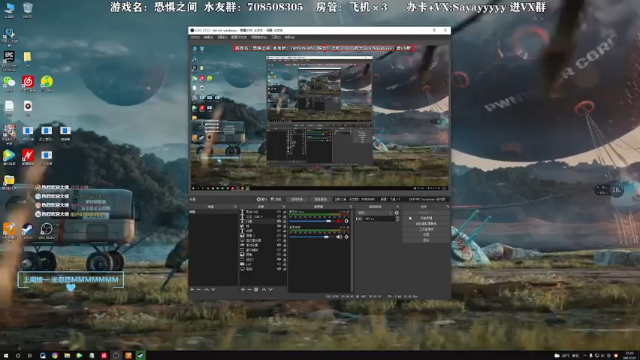Open settings gear of the second mixer channel
Image resolution: width=640 pixels, height=360 pixels.
coord(347,237)
